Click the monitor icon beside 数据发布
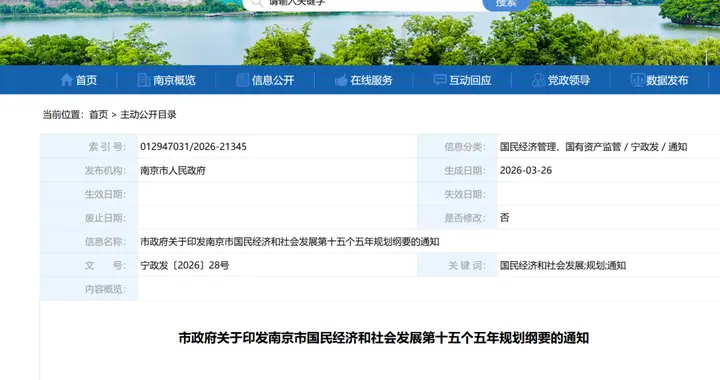 coord(637,80)
